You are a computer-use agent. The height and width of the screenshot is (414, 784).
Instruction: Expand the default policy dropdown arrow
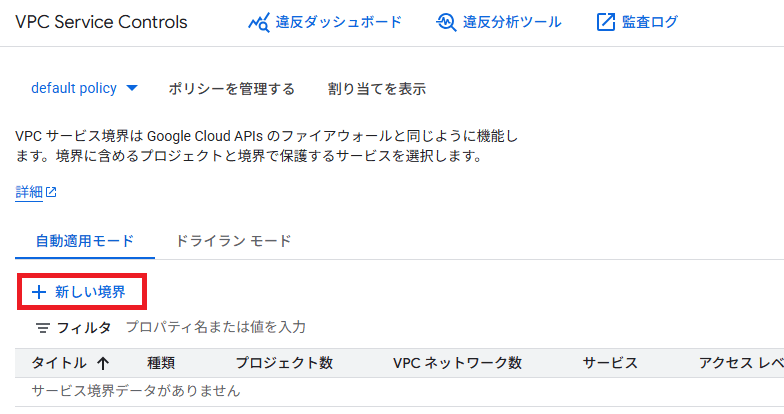pos(132,88)
